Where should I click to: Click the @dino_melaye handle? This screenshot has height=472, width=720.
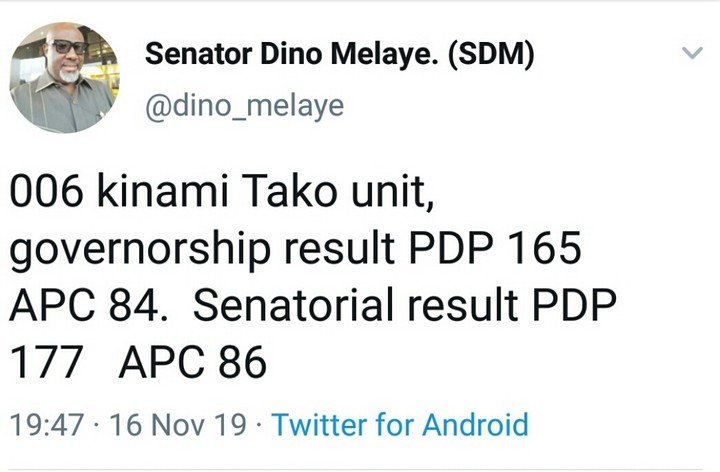tap(244, 106)
